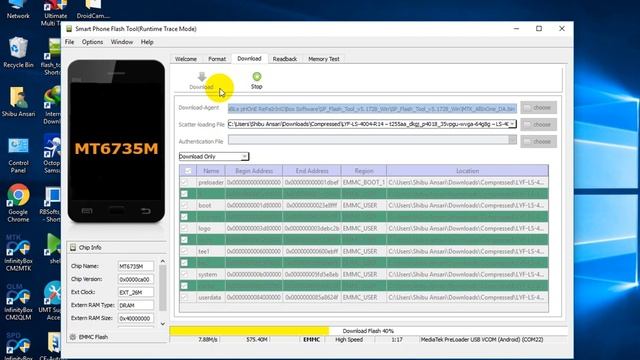Click the Chip Name MT6735M field
This screenshot has height=360, width=640.
[136, 266]
